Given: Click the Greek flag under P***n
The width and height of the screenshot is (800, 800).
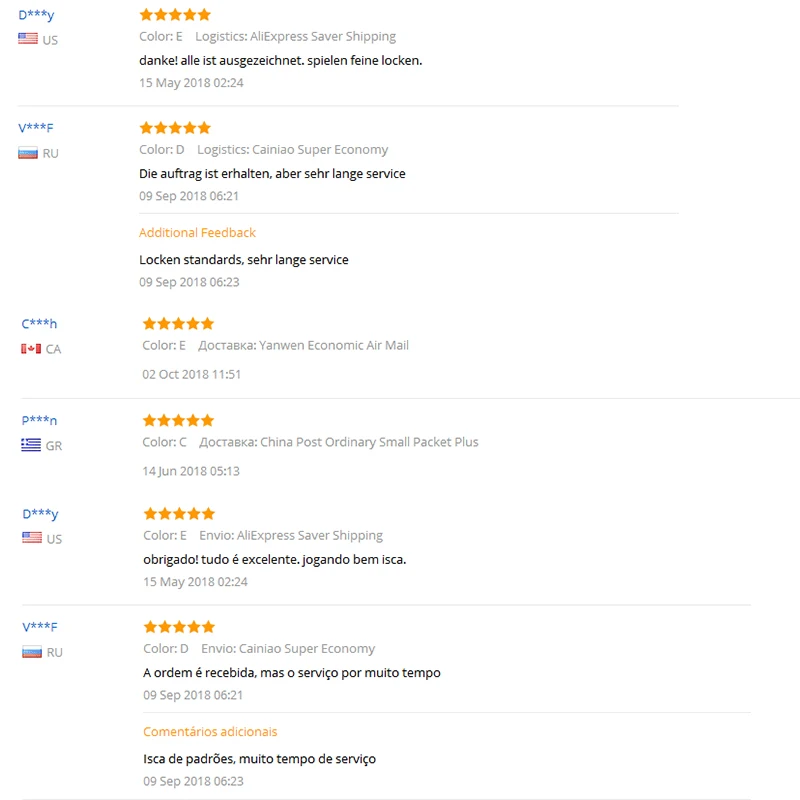Looking at the screenshot, I should [31, 445].
